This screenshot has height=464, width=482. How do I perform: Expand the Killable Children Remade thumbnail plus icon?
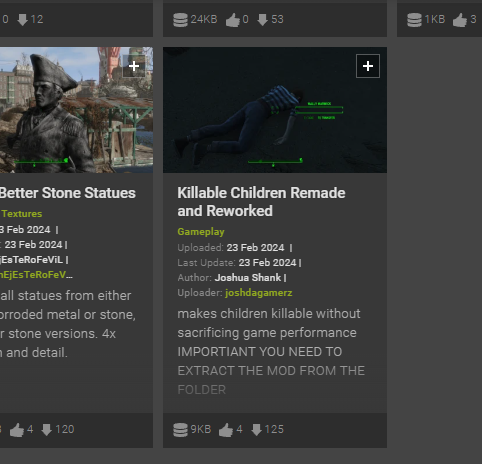click(x=368, y=66)
